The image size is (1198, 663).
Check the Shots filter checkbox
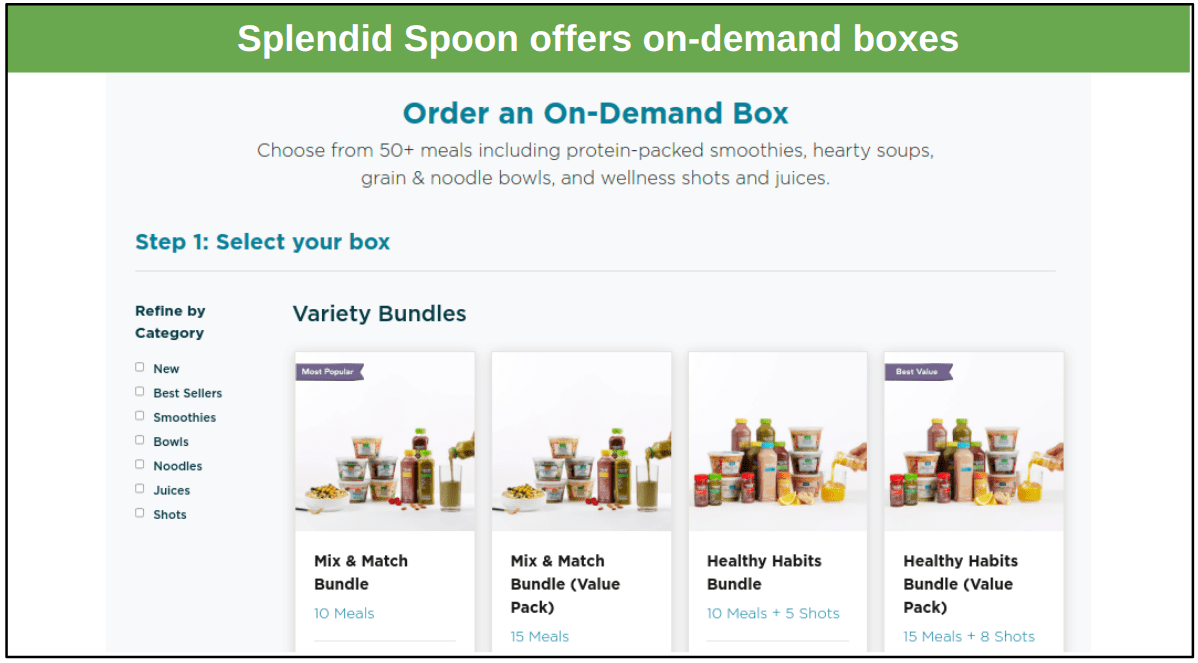coord(140,513)
